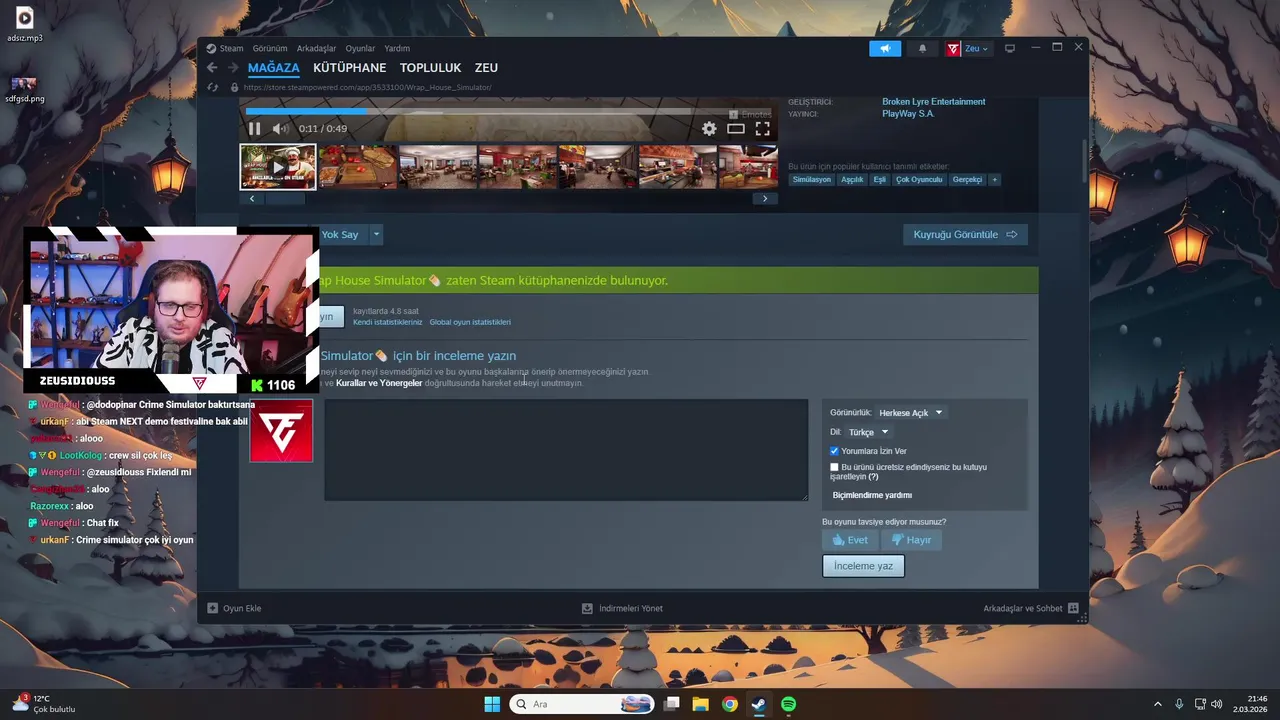Recommend the game with Evet
Screen dimensions: 1280x720
tap(850, 540)
